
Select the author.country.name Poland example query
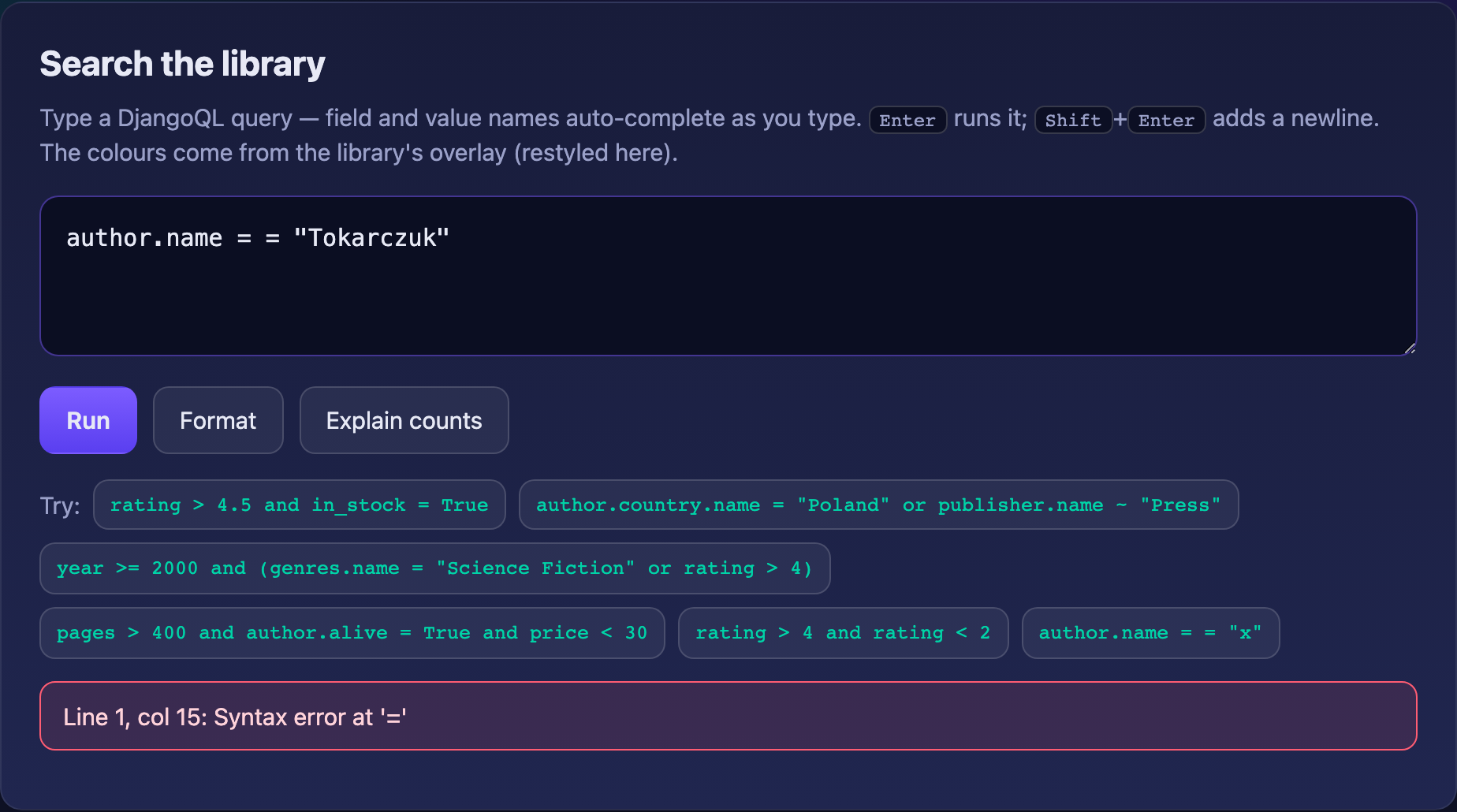pyautogui.click(x=879, y=505)
